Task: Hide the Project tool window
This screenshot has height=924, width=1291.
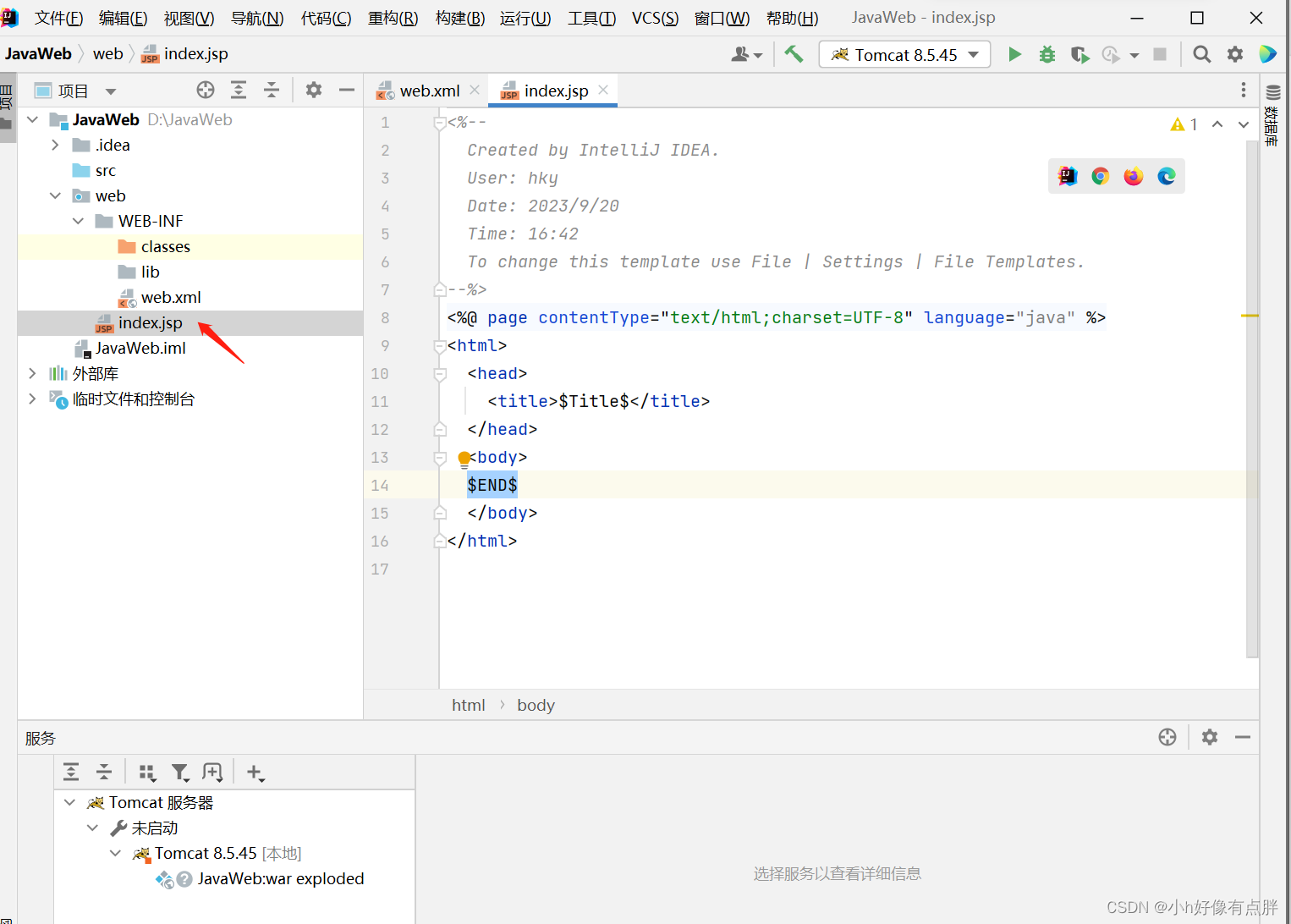Action: [x=347, y=90]
